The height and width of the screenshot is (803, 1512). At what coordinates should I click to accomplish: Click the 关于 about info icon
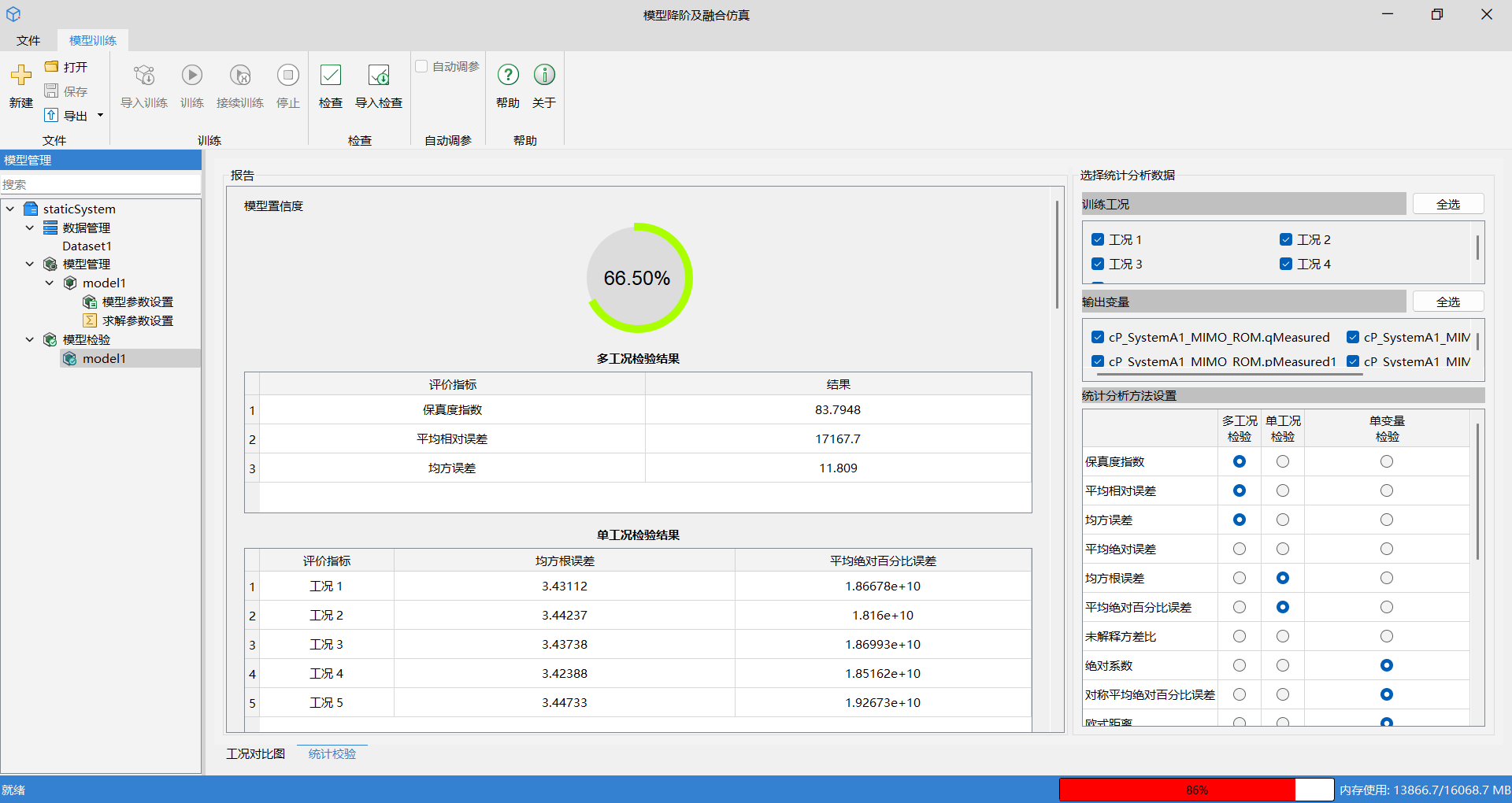point(544,76)
